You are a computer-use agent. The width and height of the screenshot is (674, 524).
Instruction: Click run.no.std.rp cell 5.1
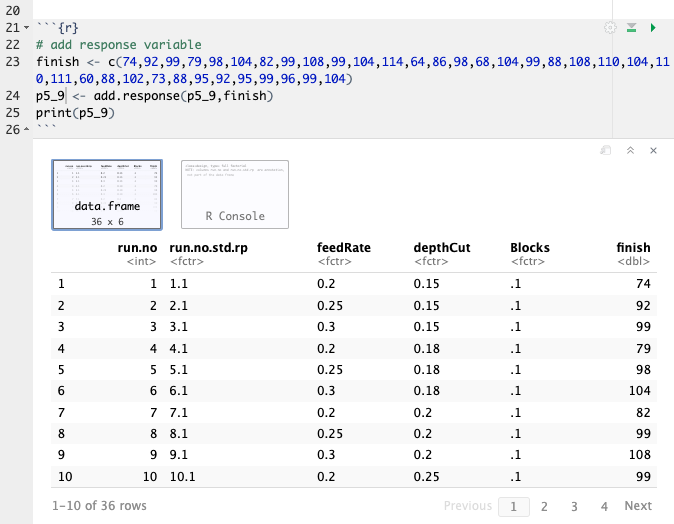point(178,370)
